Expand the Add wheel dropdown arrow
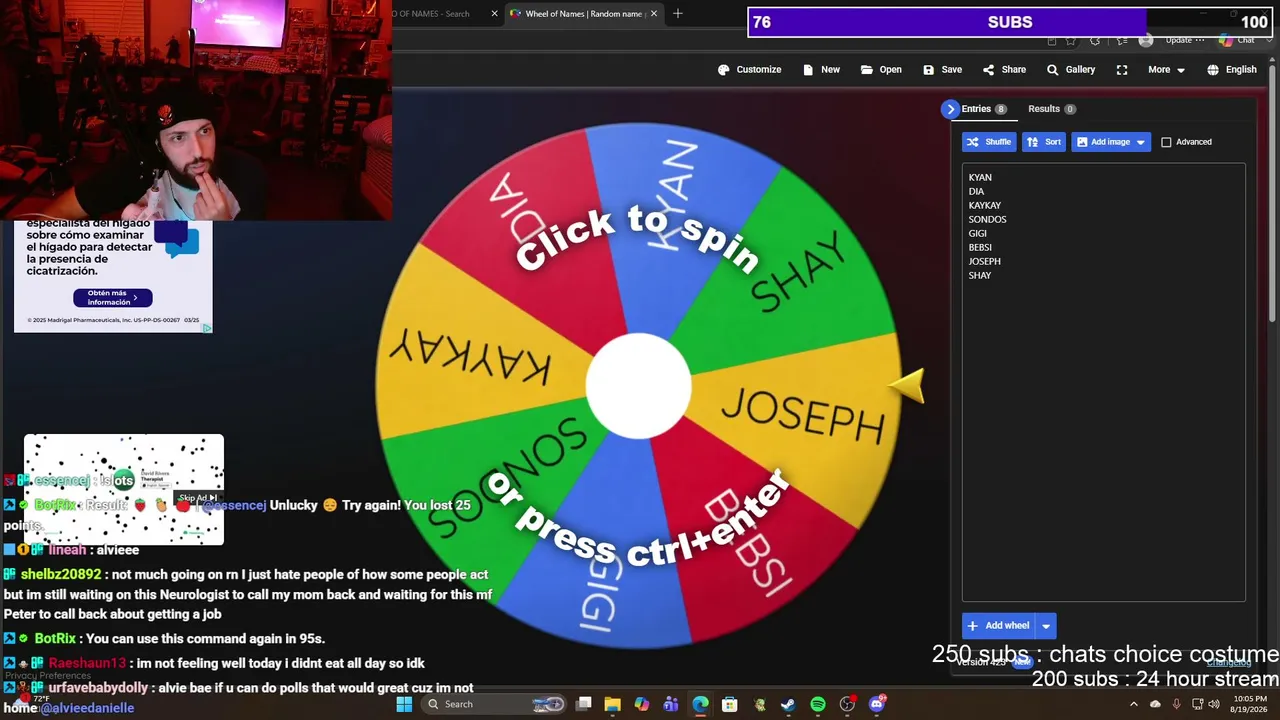This screenshot has height=720, width=1280. coord(1046,626)
